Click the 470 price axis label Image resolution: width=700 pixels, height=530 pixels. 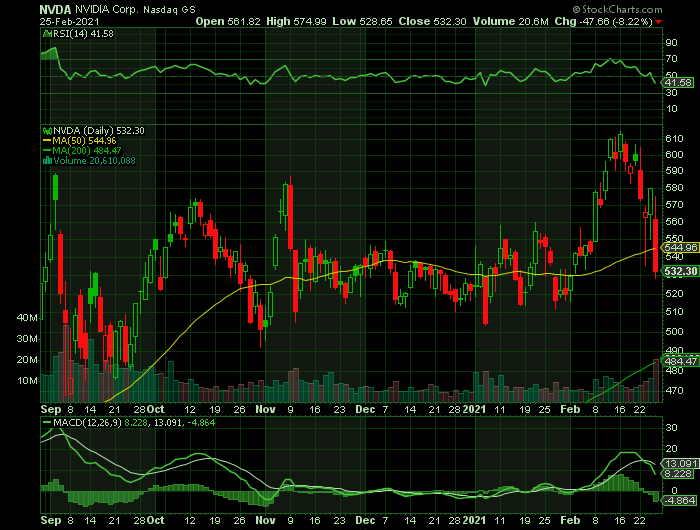point(674,391)
